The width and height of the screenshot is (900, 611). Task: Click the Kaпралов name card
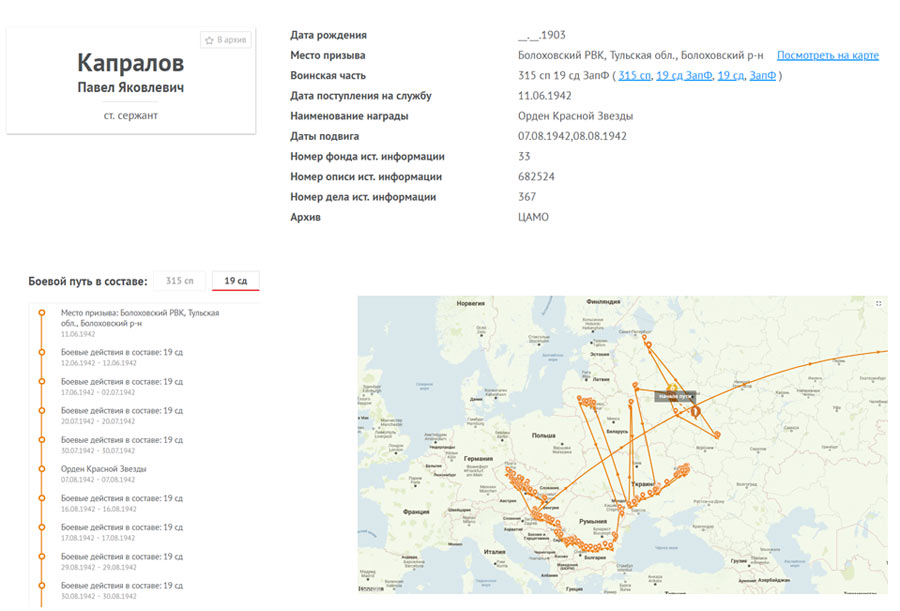(130, 78)
